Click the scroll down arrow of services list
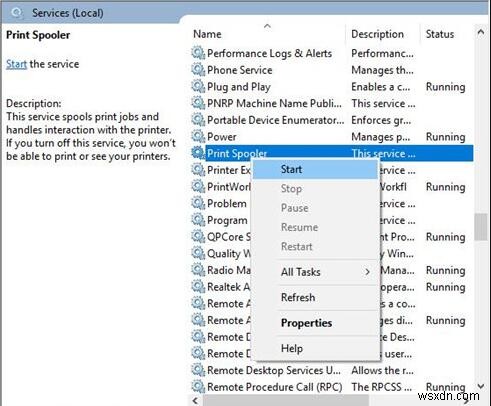The image size is (491, 406). (481, 386)
